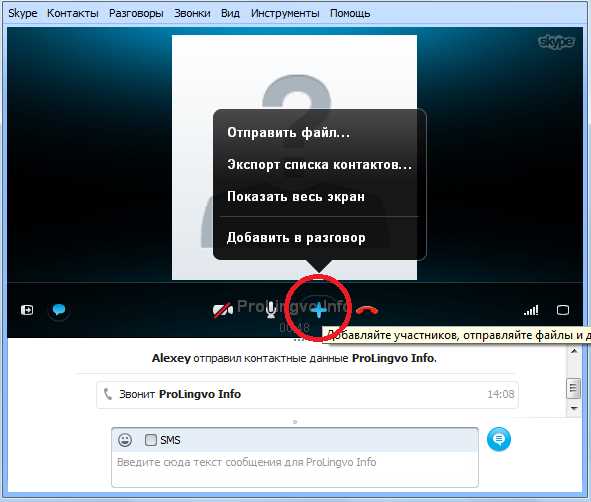The image size is (591, 502).
Task: Click the message text input field
Action: 295,470
